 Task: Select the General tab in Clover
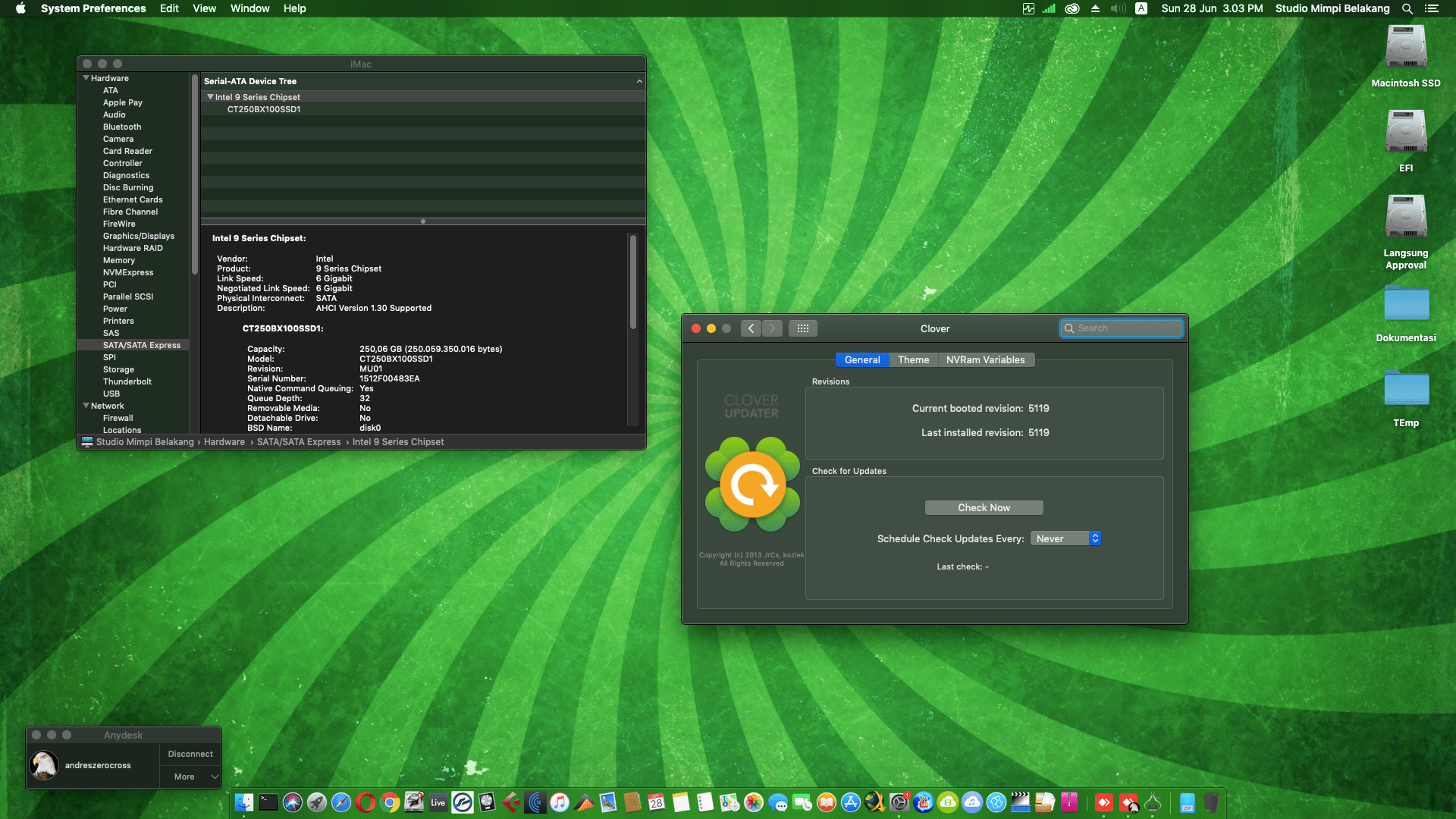[x=862, y=360]
